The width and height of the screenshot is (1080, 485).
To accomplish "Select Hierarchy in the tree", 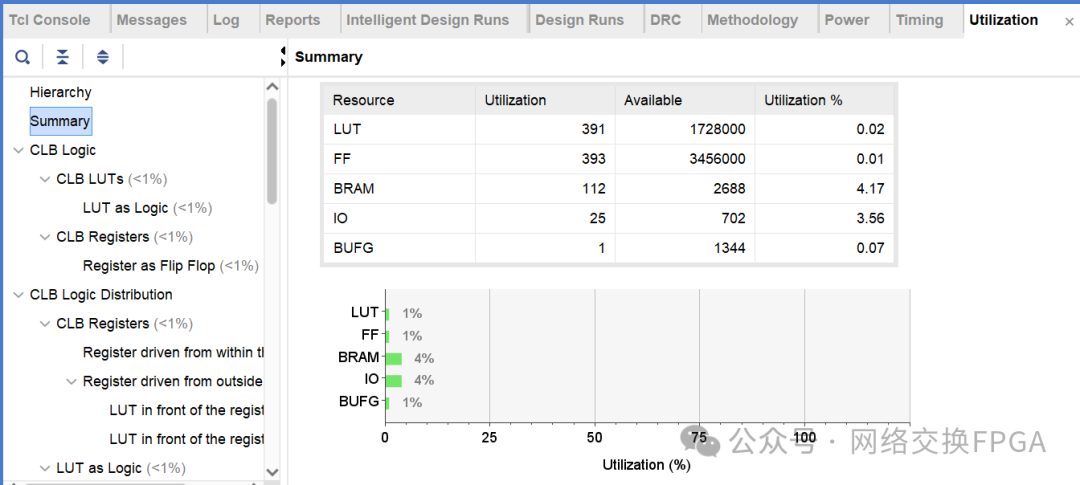I will coord(60,92).
